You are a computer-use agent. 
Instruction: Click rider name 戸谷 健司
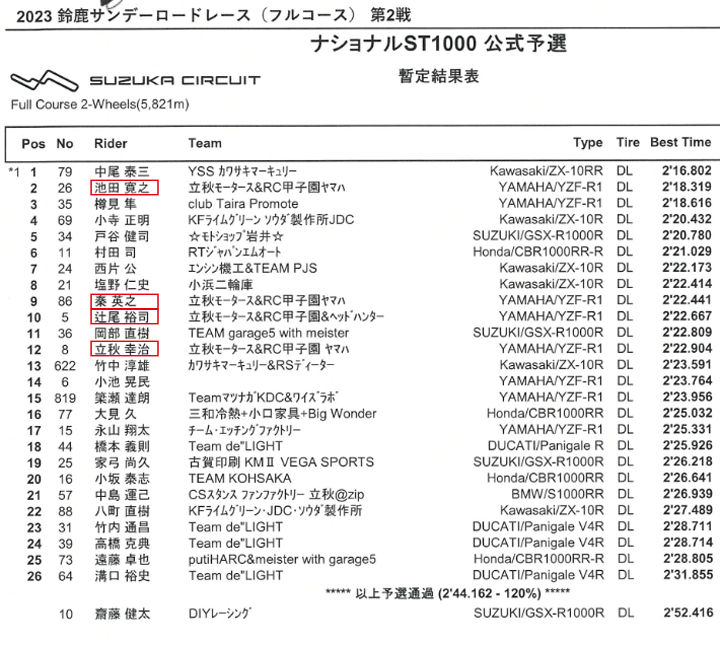[x=122, y=236]
